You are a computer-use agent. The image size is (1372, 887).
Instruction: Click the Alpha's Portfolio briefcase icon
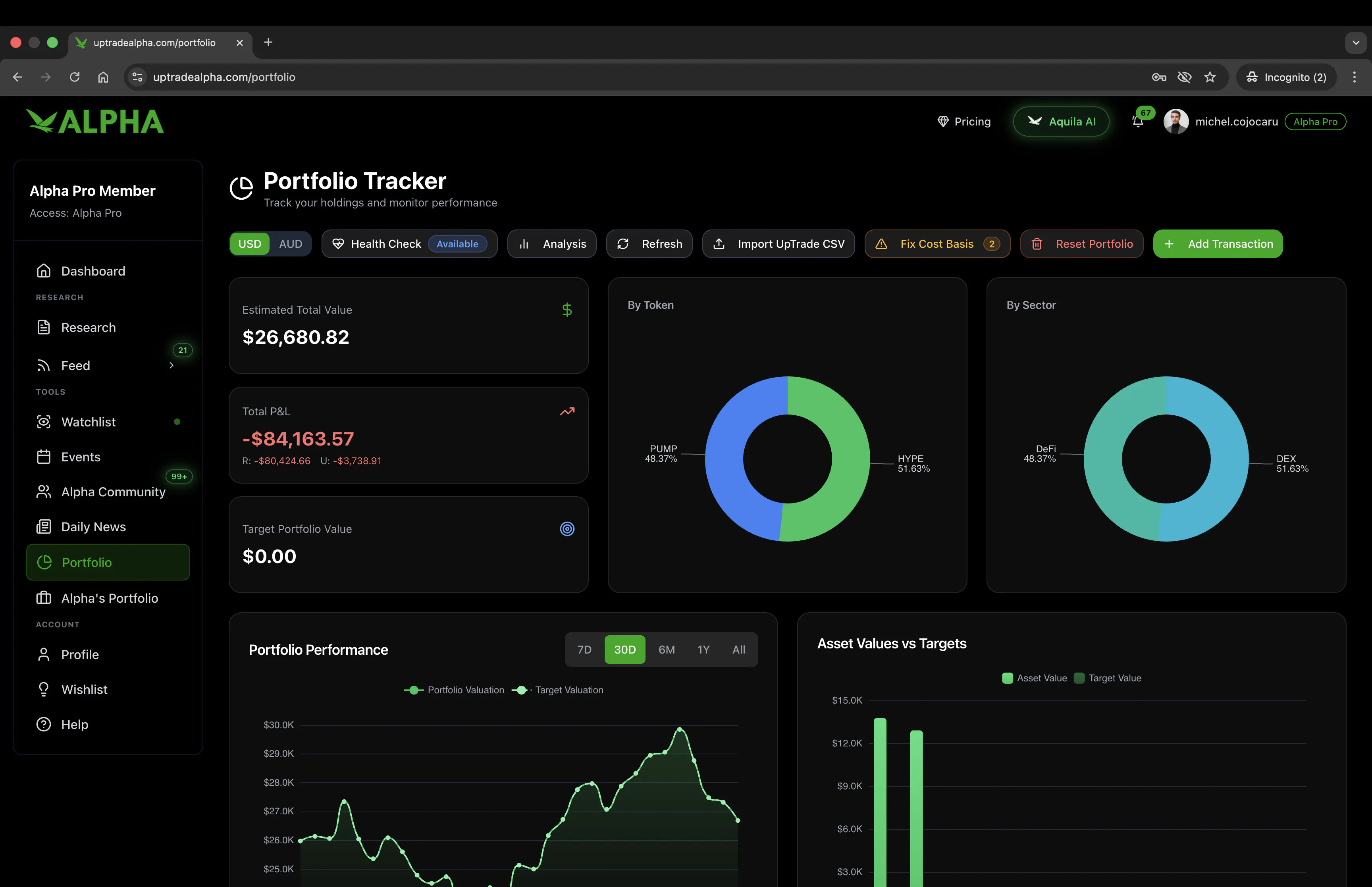[44, 598]
